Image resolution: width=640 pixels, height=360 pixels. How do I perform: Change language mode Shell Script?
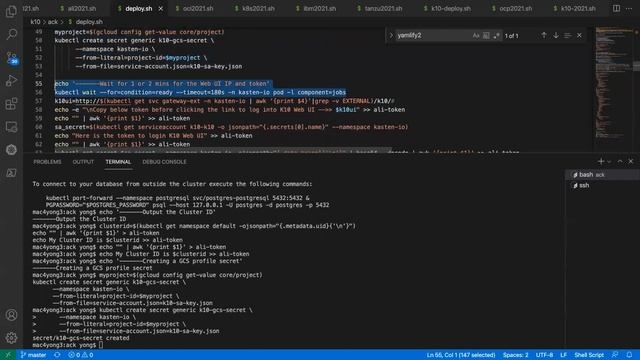click(x=589, y=355)
